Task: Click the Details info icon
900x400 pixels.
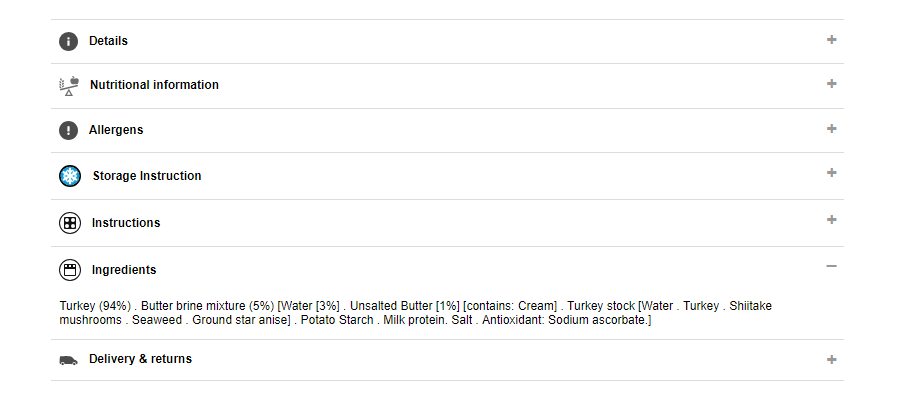Action: pos(68,41)
